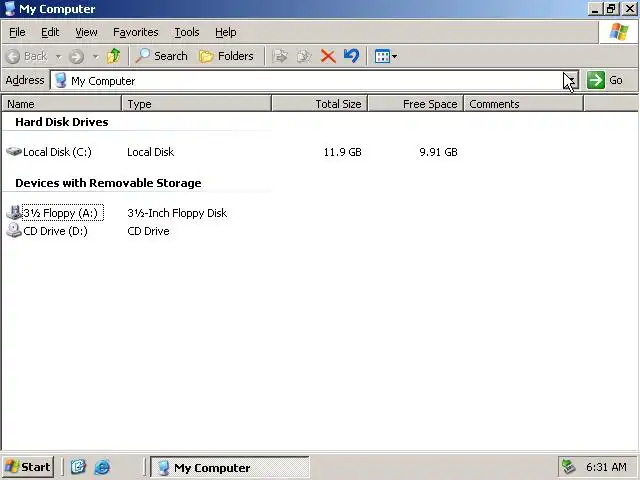Click the green Go button
This screenshot has height=480, width=640.
[606, 80]
